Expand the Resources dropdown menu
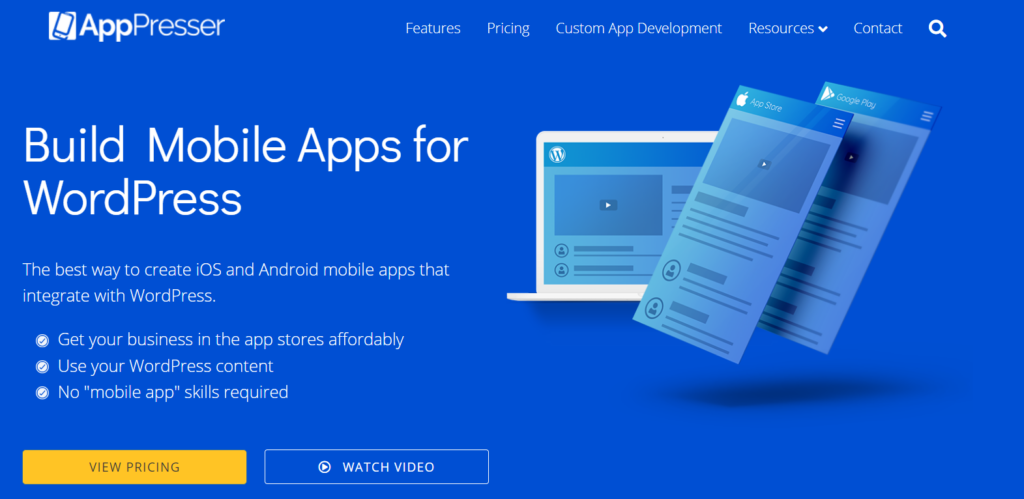This screenshot has height=499, width=1024. click(x=787, y=29)
